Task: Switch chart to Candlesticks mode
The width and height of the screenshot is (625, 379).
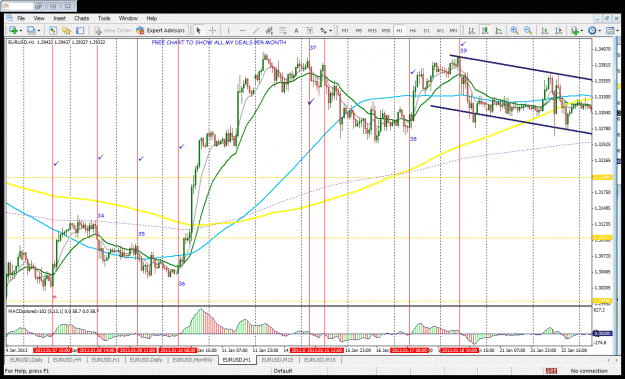Action: point(485,30)
